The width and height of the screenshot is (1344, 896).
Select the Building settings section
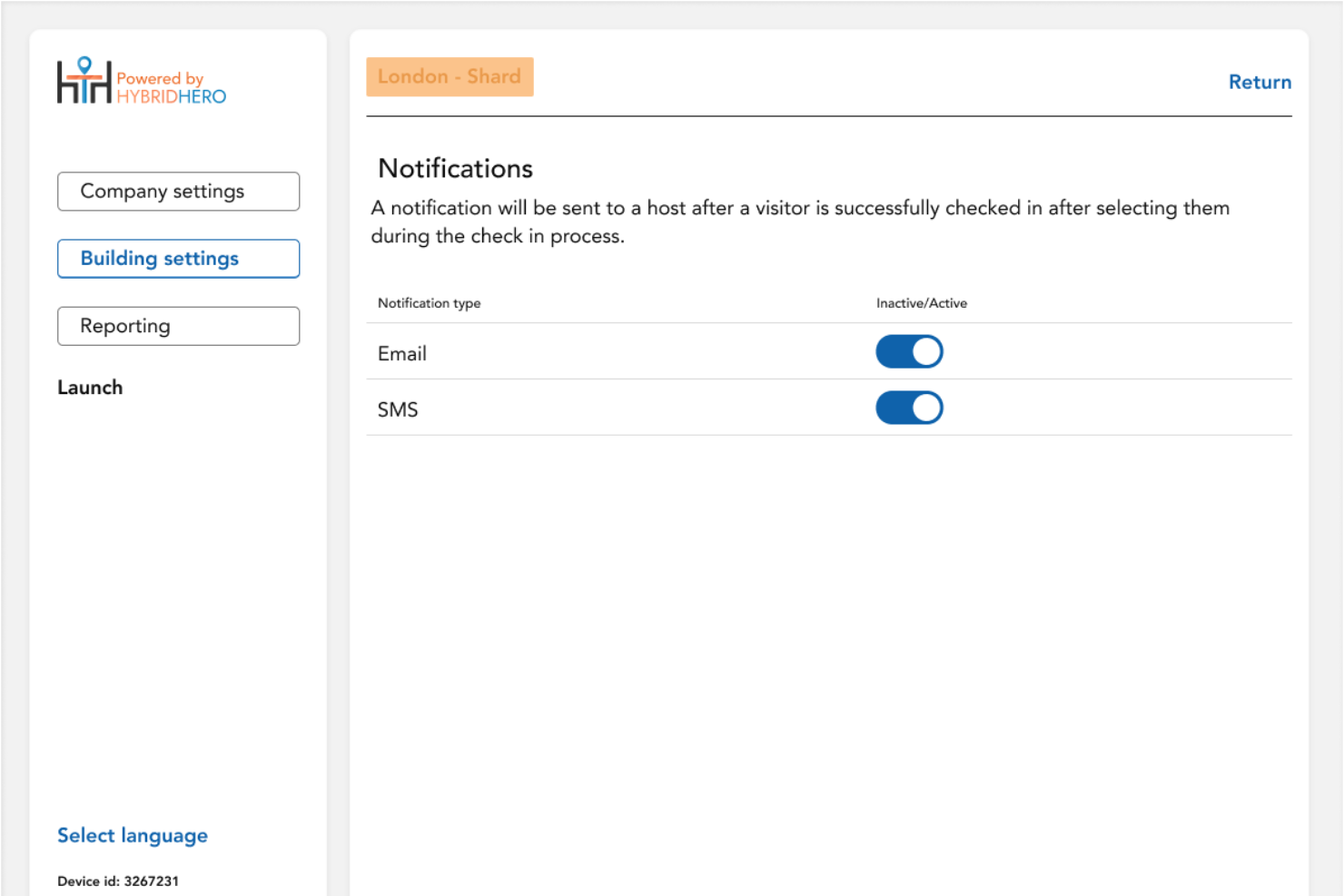[178, 258]
